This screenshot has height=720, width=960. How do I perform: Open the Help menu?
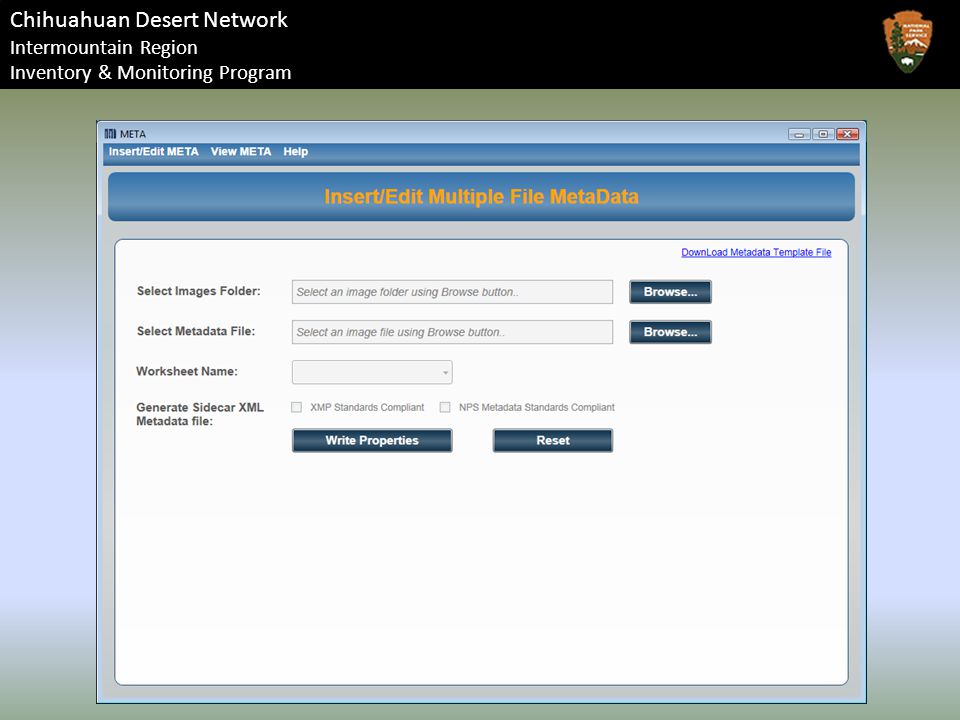point(295,151)
